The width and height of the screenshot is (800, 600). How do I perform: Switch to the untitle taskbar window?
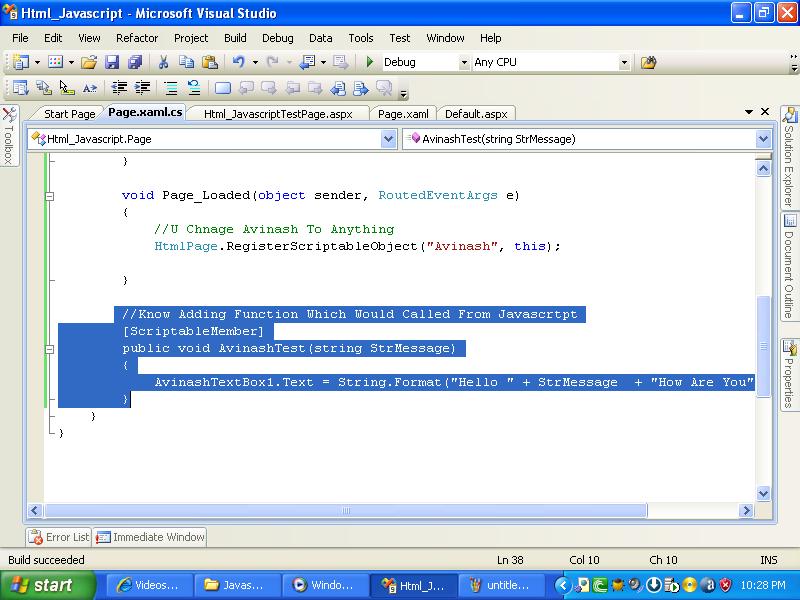click(501, 585)
